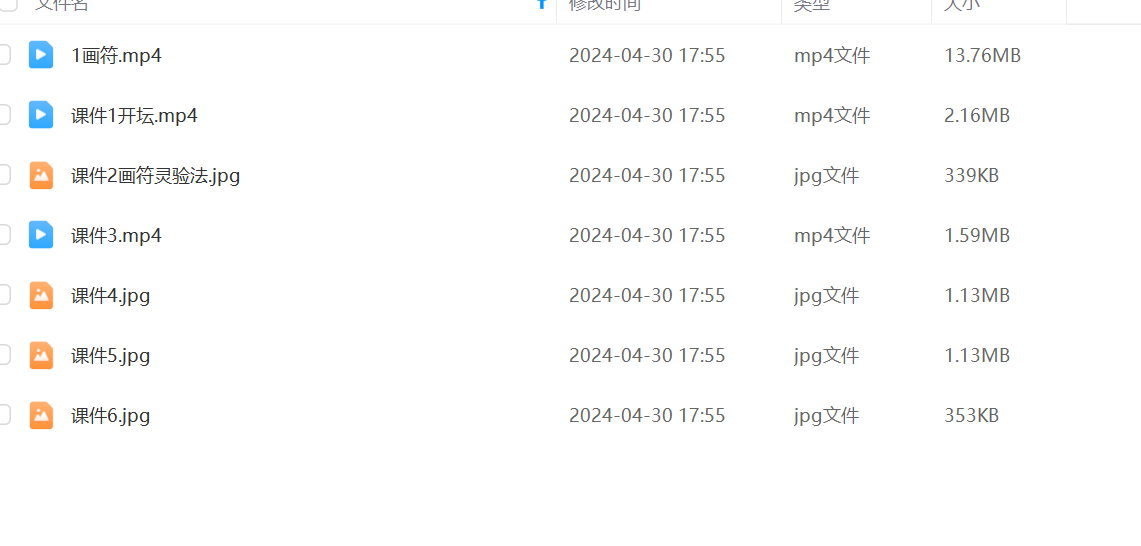This screenshot has height=546, width=1141.
Task: Tick the checkbox beside 课件3.mp4
Action: coord(4,235)
